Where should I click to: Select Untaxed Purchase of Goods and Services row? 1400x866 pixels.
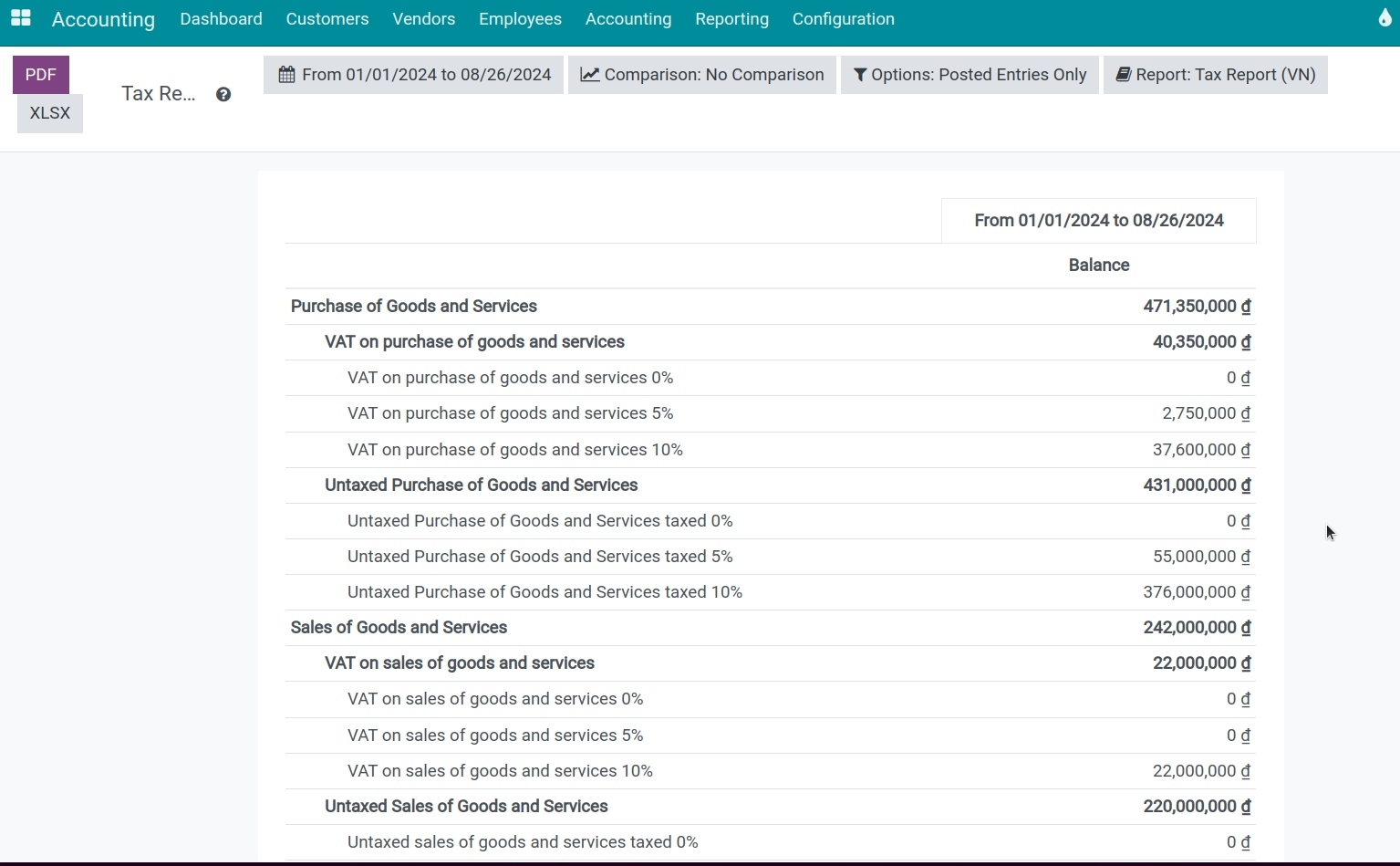pyautogui.click(x=770, y=485)
